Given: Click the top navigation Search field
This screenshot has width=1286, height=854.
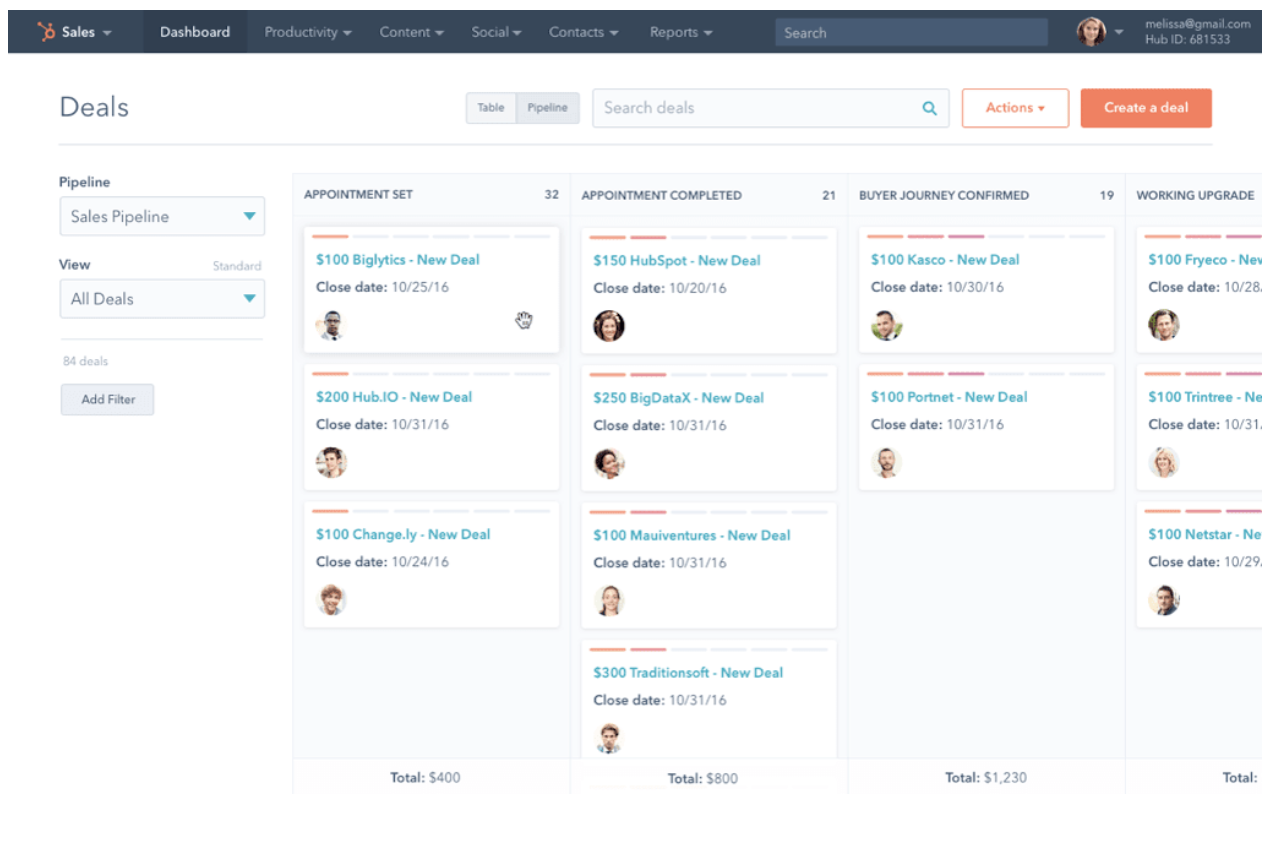Looking at the screenshot, I should (911, 32).
